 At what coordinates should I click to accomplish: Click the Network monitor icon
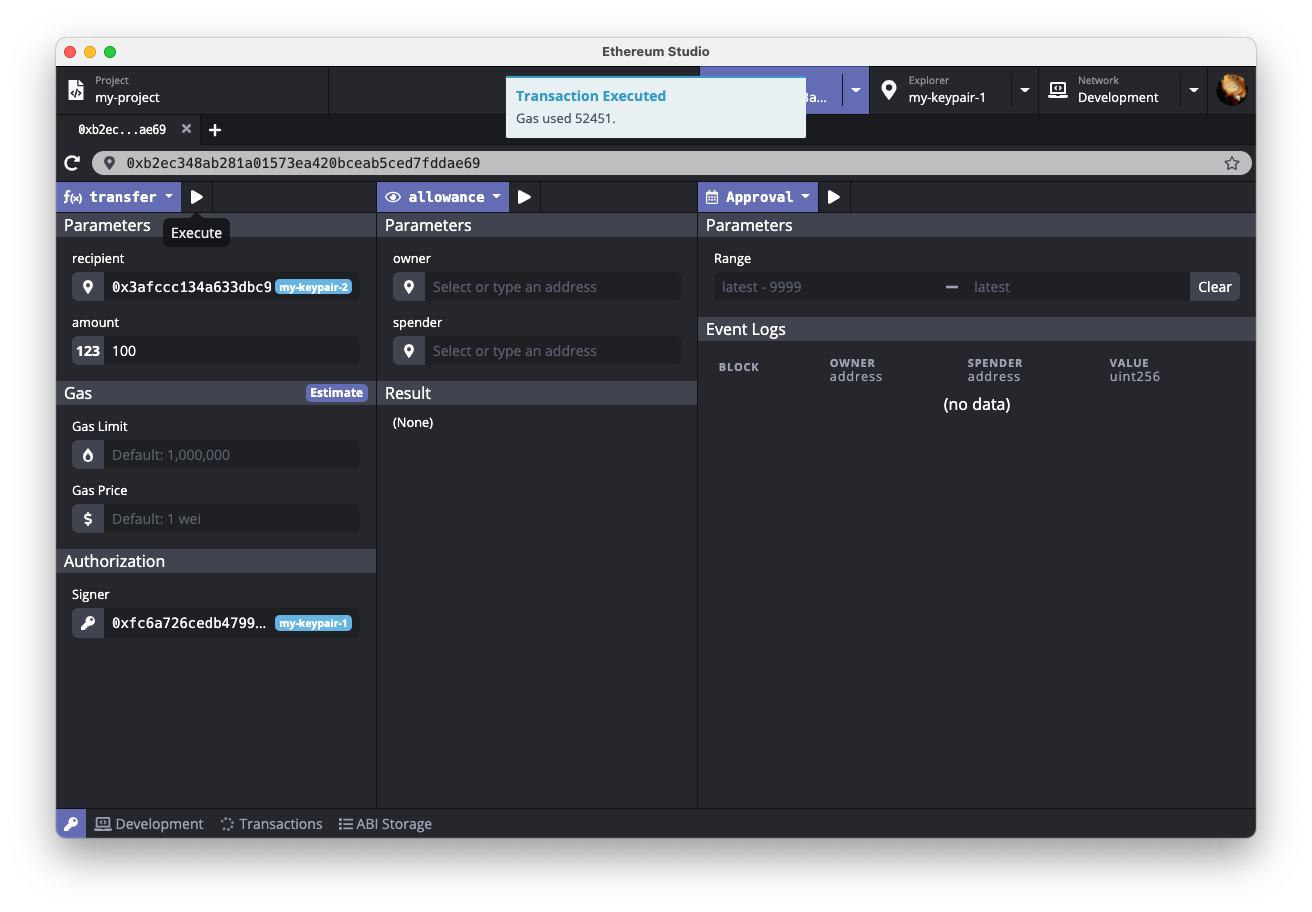pyautogui.click(x=1057, y=90)
